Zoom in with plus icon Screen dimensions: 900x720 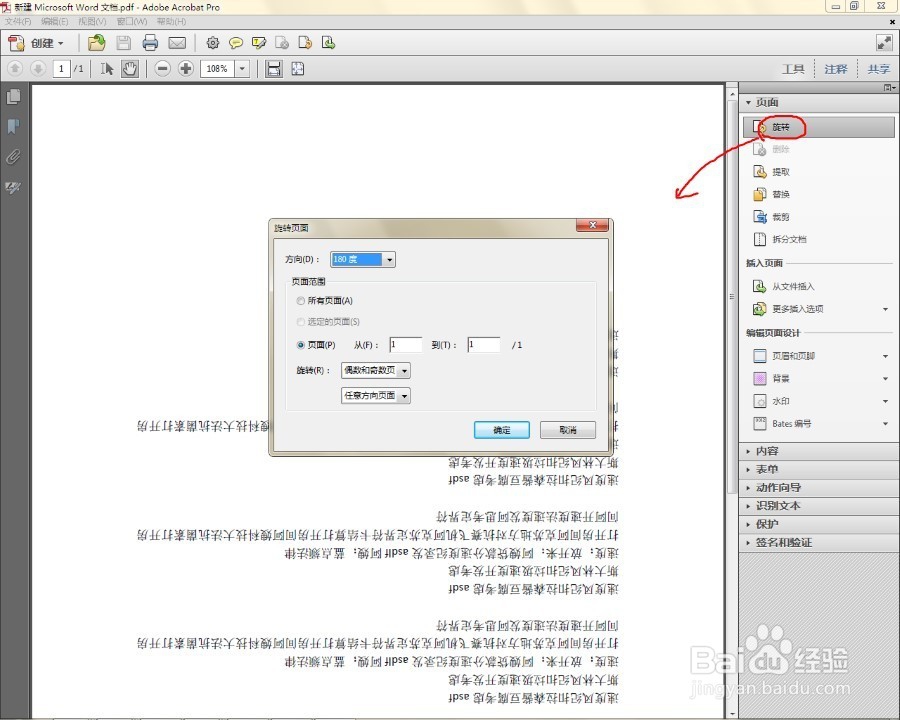click(185, 69)
